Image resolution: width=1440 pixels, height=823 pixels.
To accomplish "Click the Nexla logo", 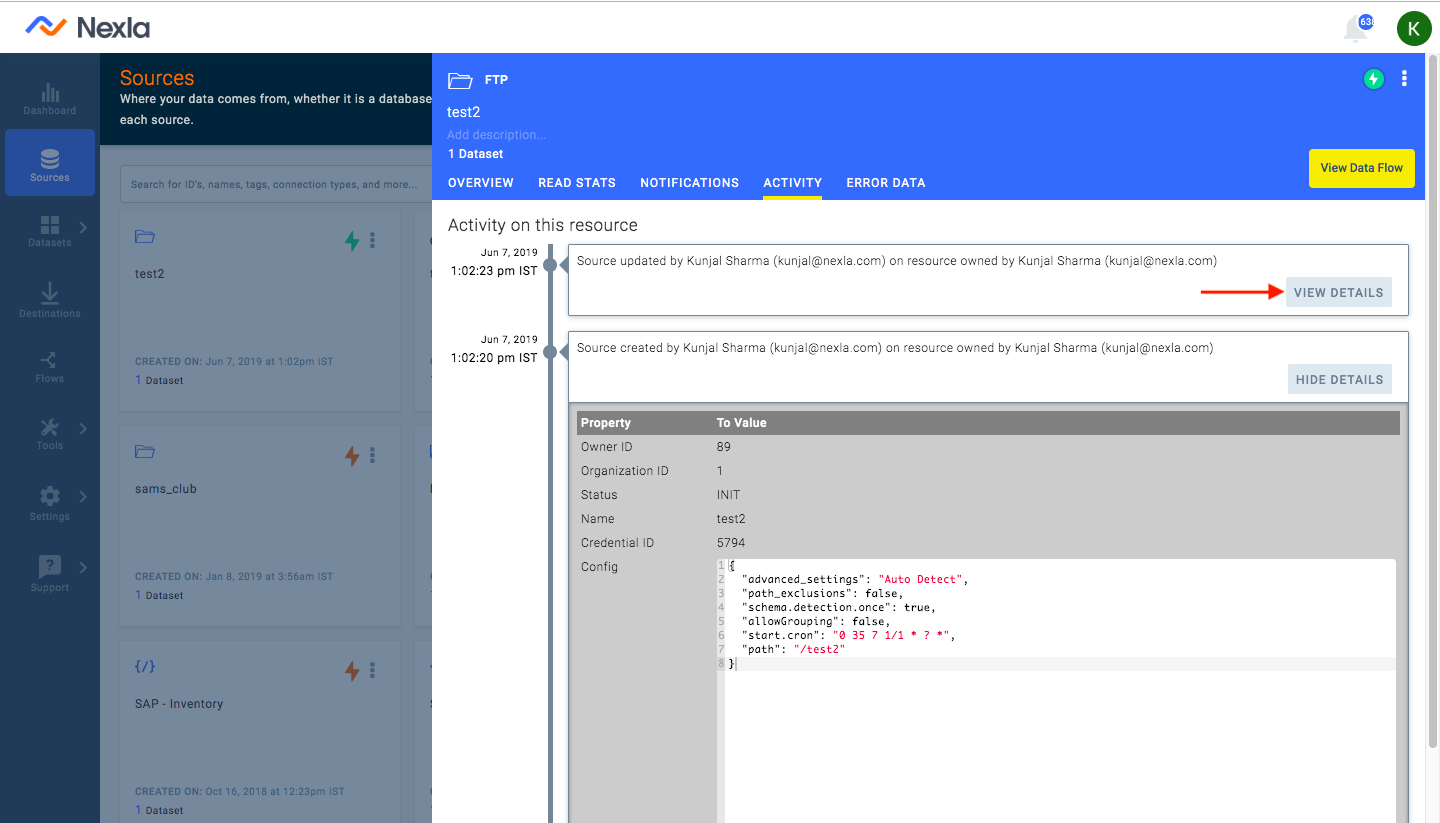I will 87,27.
